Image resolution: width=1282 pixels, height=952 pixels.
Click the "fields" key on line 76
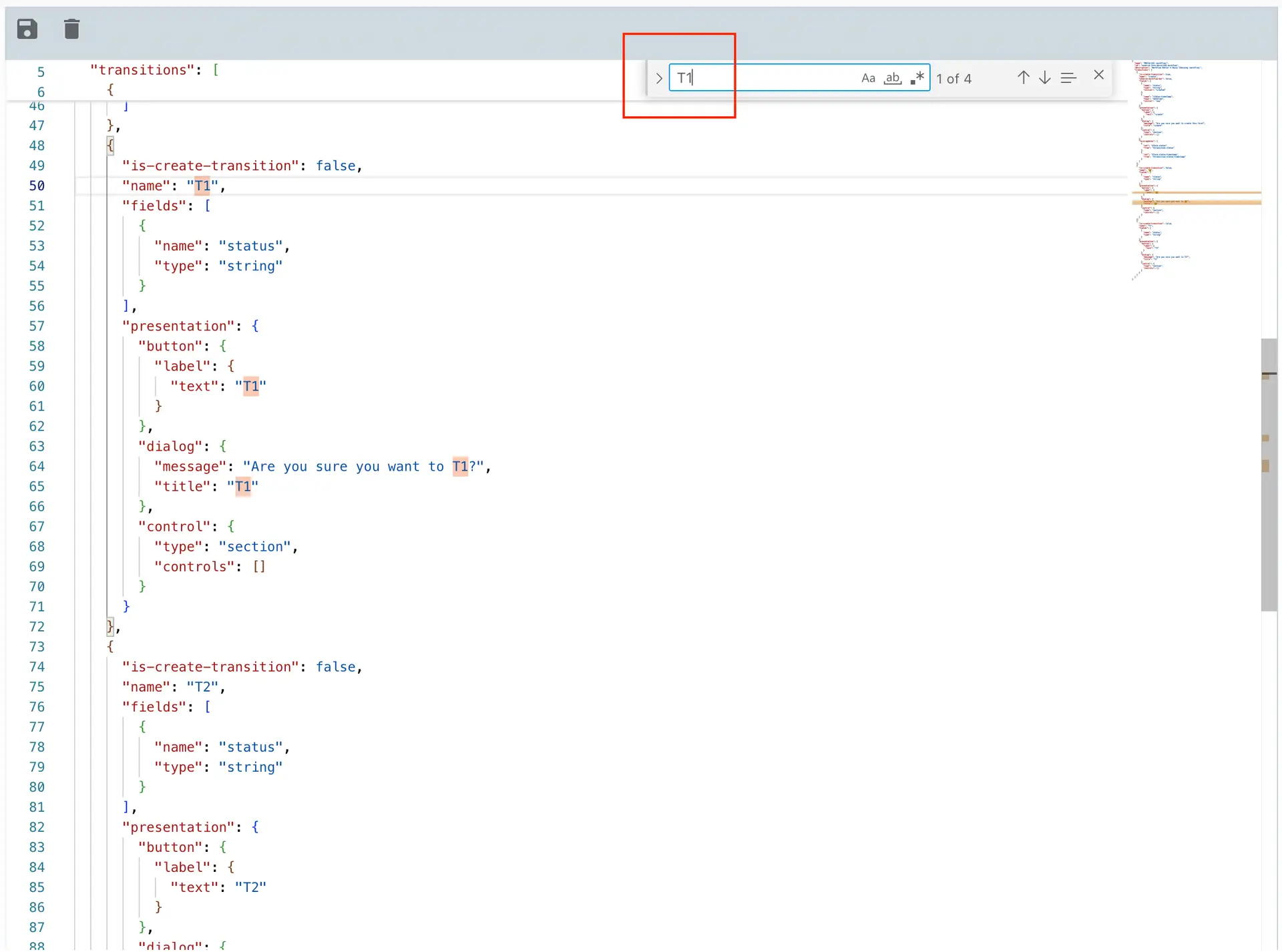click(154, 706)
